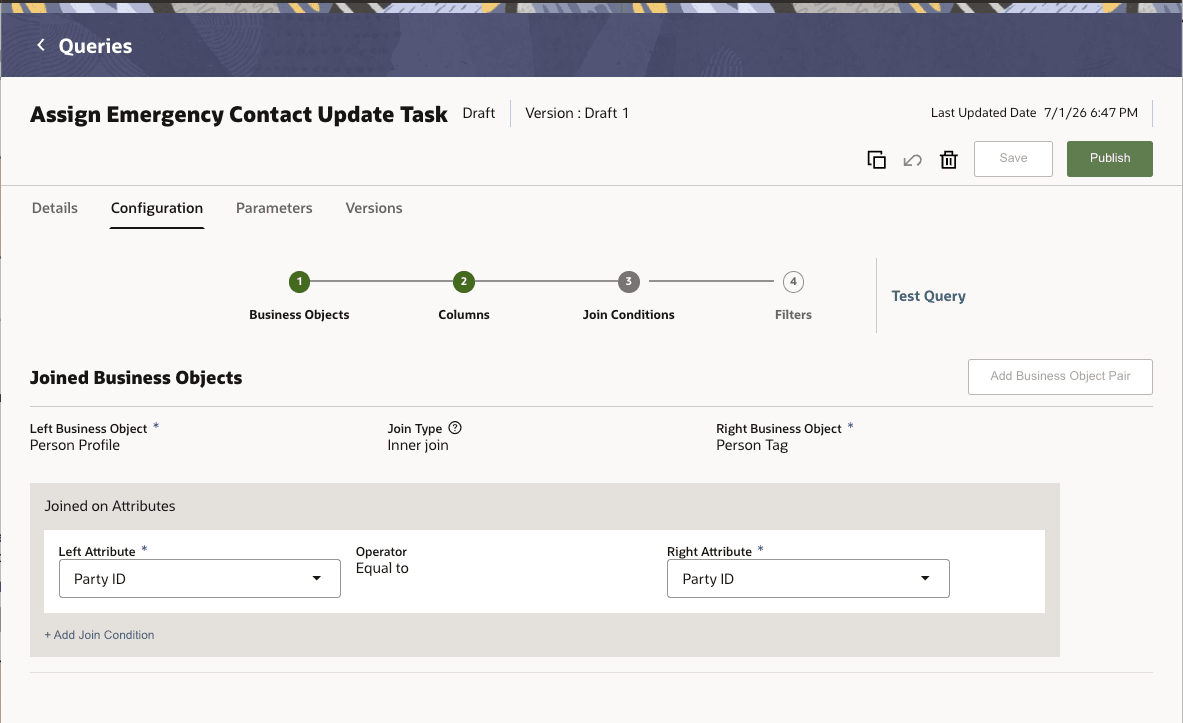Click the Draft status label
The image size is (1183, 723).
[478, 113]
